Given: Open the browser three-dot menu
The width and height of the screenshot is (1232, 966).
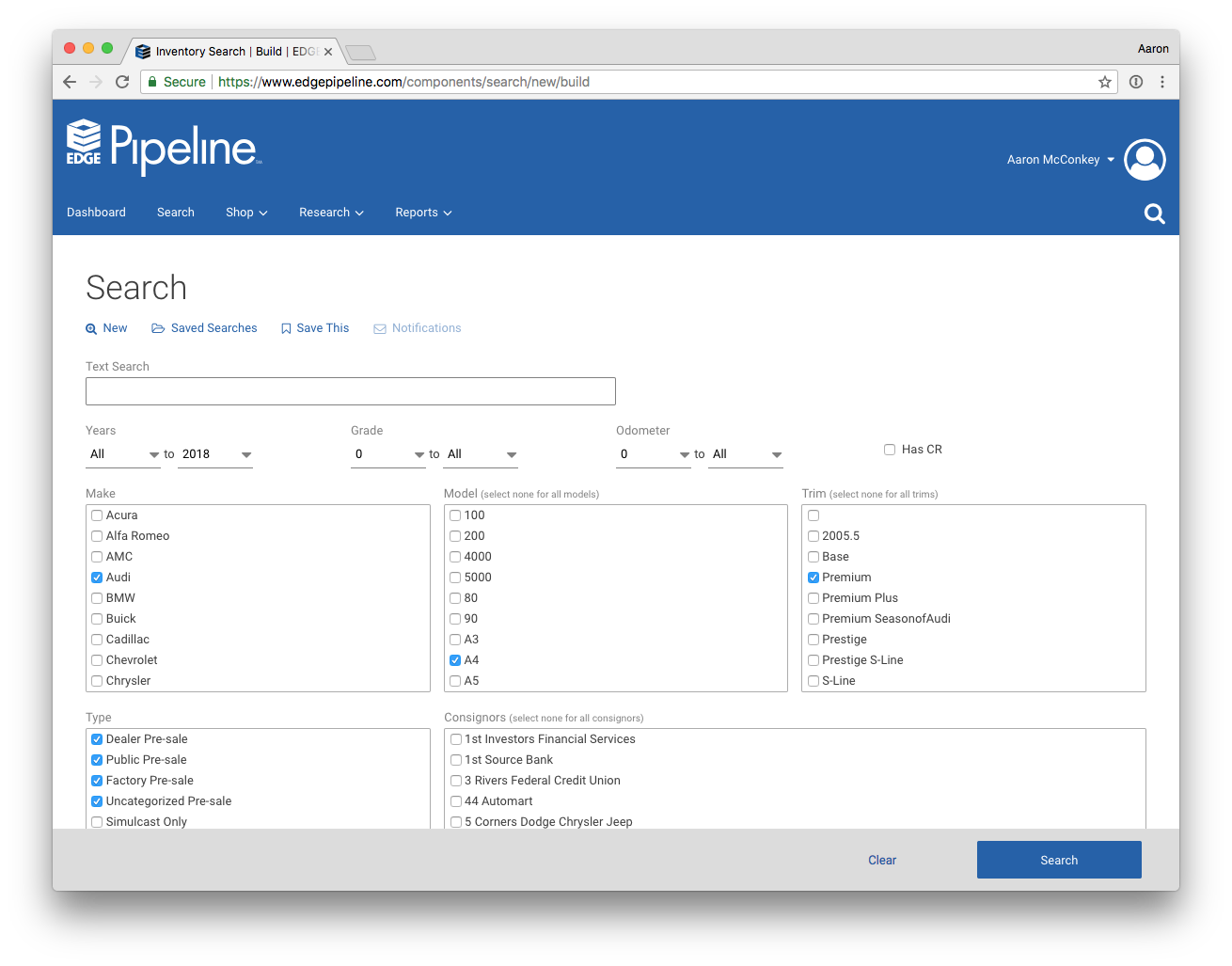Looking at the screenshot, I should pos(1162,82).
